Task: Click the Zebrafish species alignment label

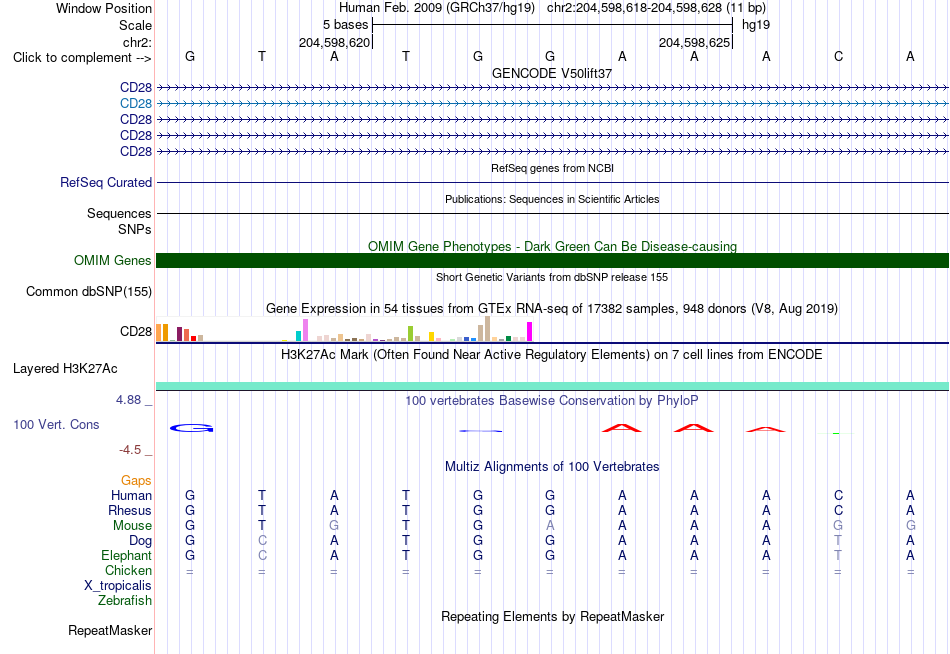Action: point(125,600)
